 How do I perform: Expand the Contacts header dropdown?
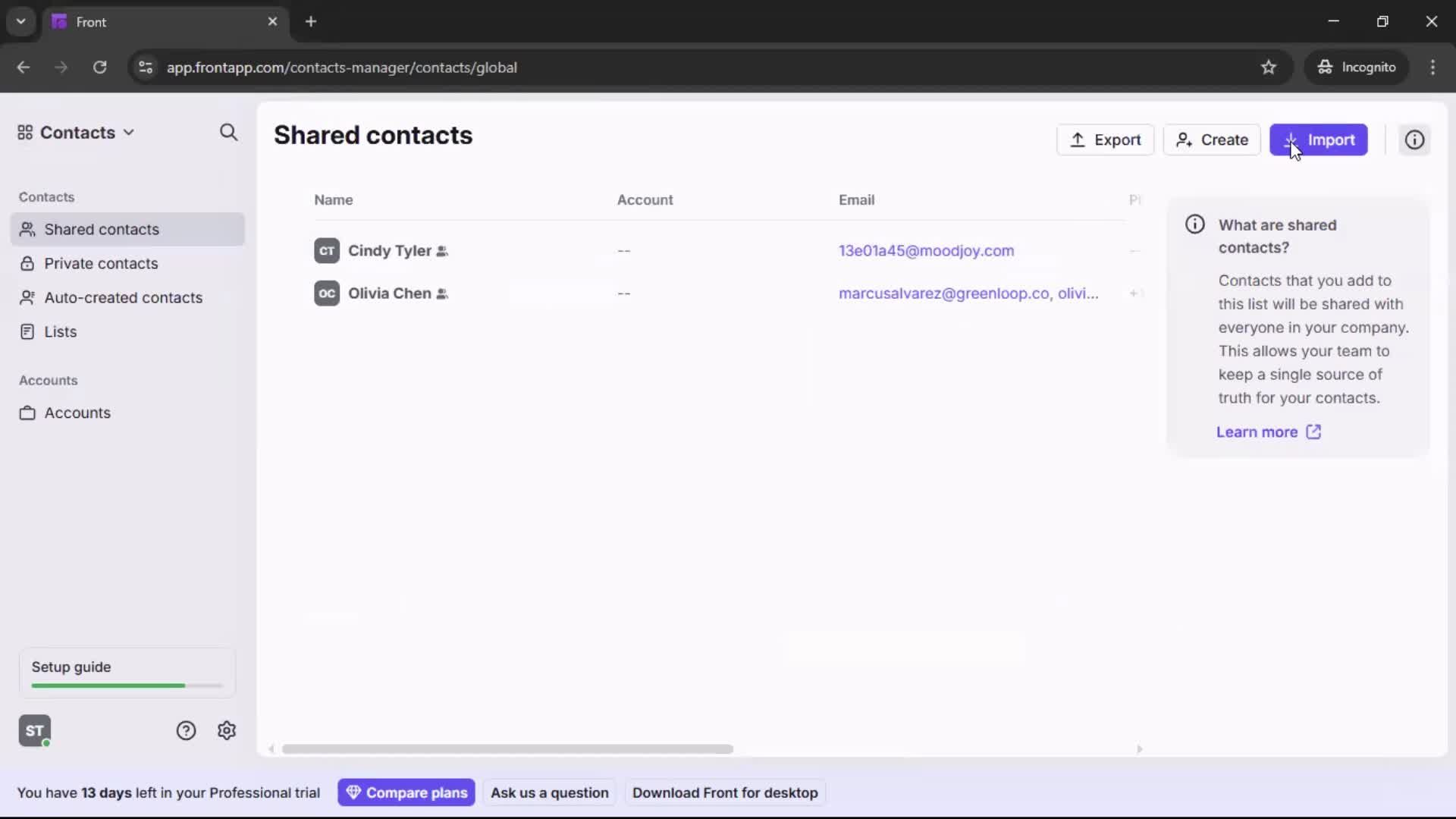130,132
